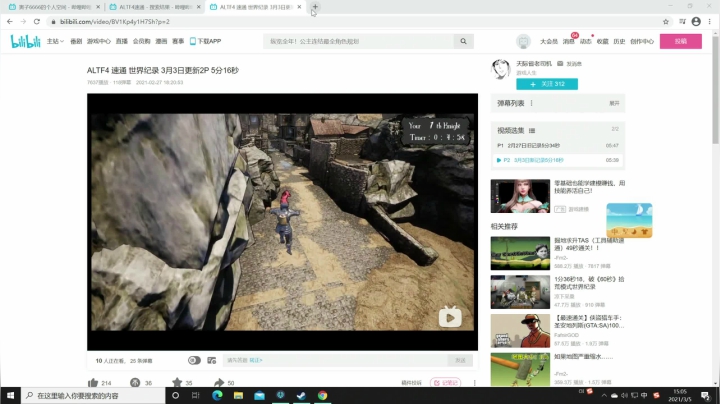Go to 番剧 section

(x=76, y=41)
